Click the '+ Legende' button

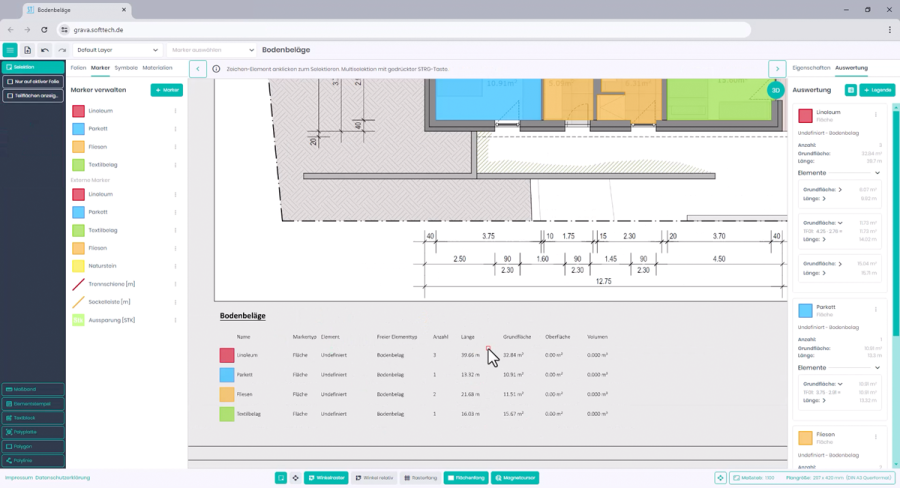pos(877,90)
